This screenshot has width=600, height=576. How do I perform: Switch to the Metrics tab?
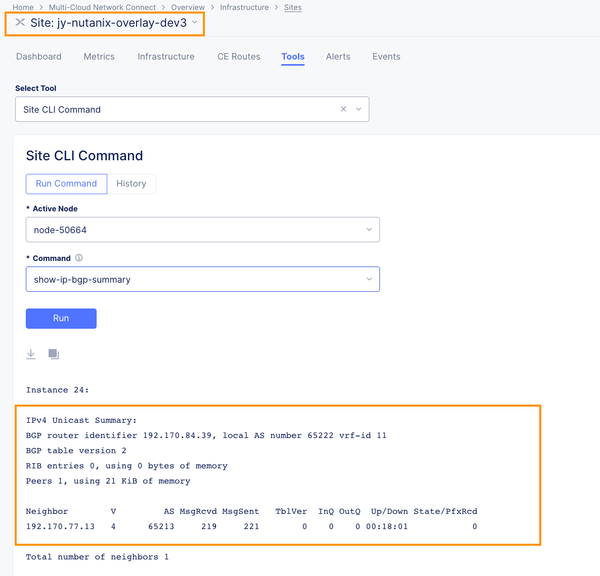[x=99, y=57]
